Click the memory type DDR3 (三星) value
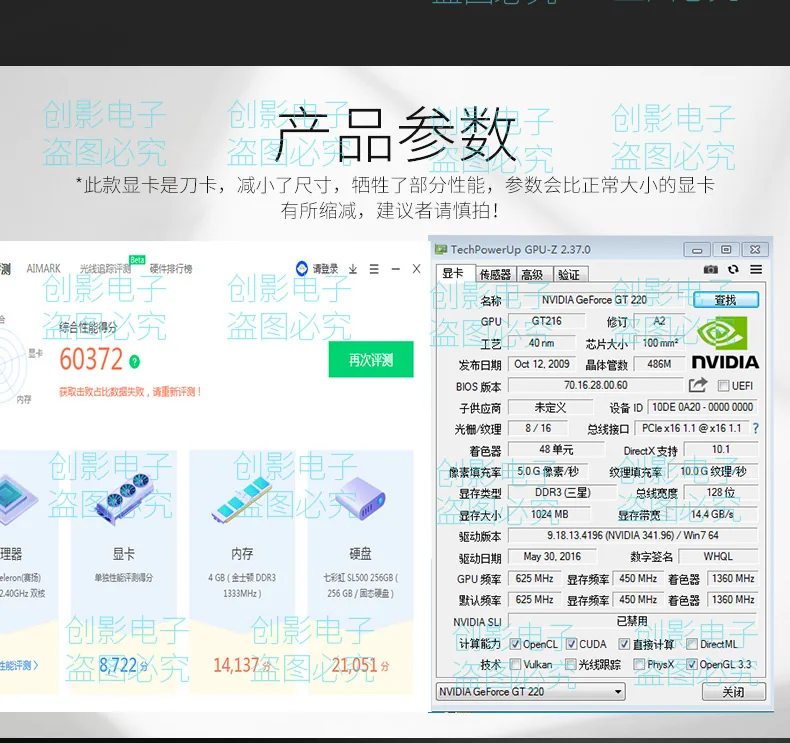This screenshot has width=790, height=743. pos(562,492)
